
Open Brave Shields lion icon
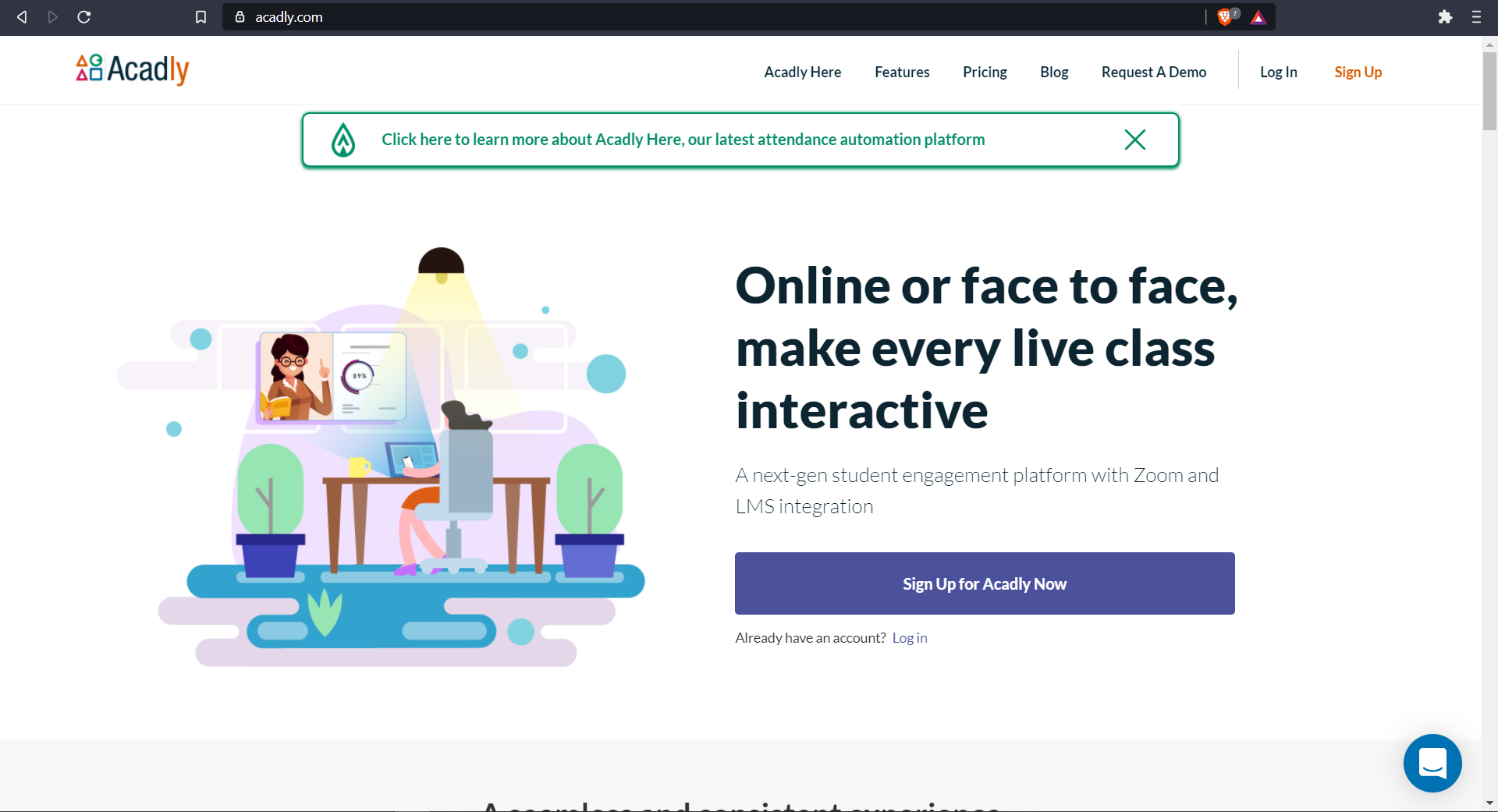pyautogui.click(x=1224, y=17)
